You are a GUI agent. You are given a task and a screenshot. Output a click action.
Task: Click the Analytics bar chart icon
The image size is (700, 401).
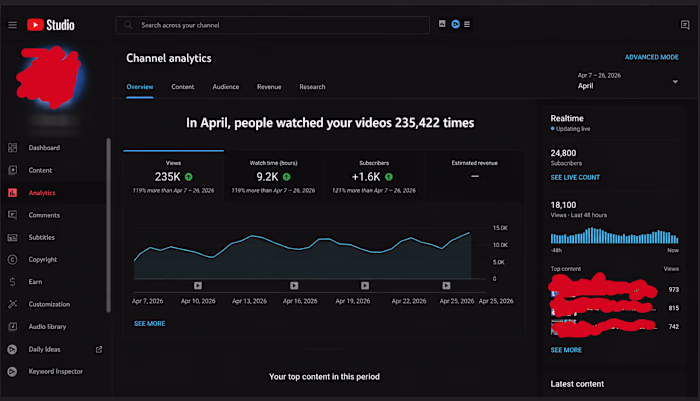coord(12,192)
